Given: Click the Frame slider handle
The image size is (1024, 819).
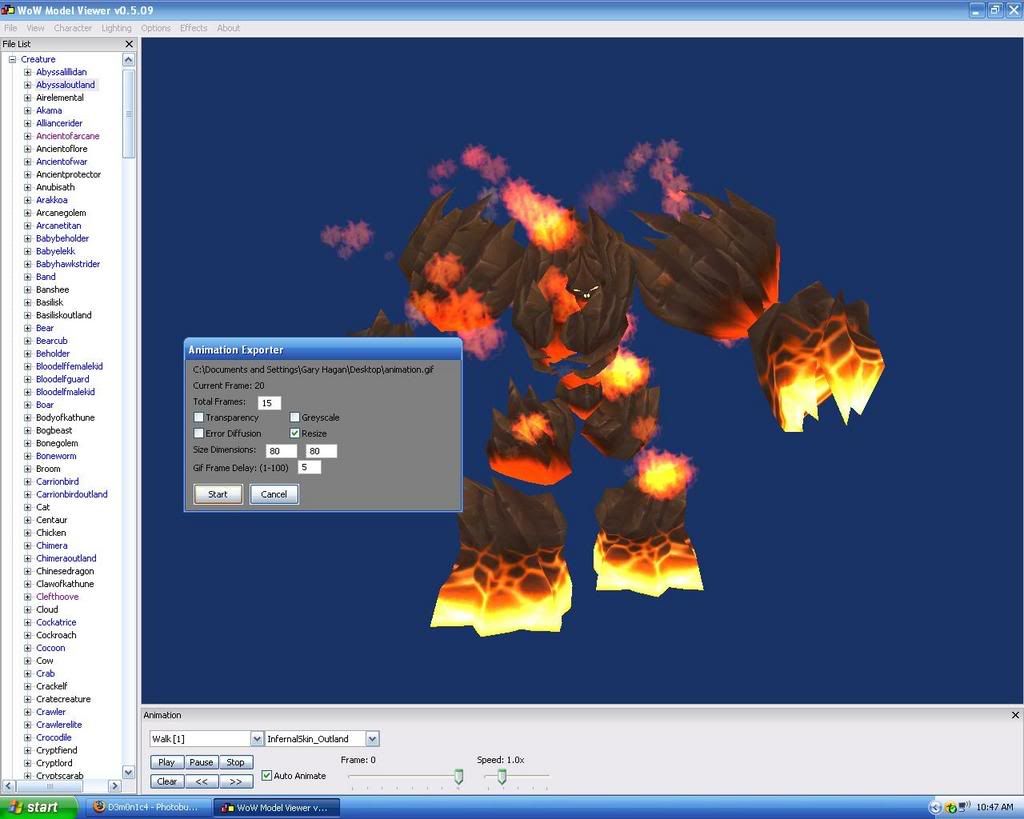Looking at the screenshot, I should click(458, 777).
